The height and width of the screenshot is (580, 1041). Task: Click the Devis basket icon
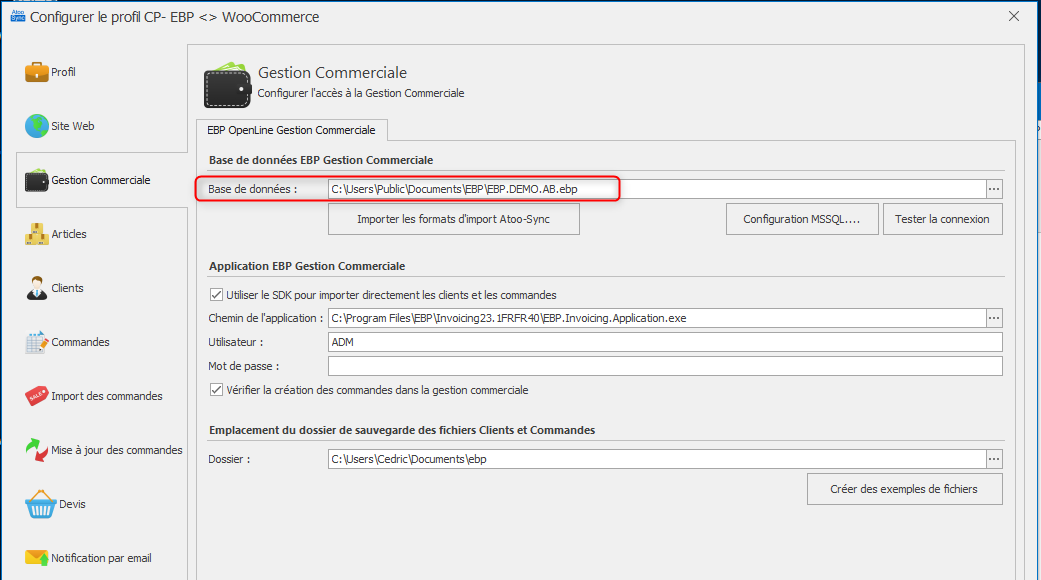click(40, 504)
